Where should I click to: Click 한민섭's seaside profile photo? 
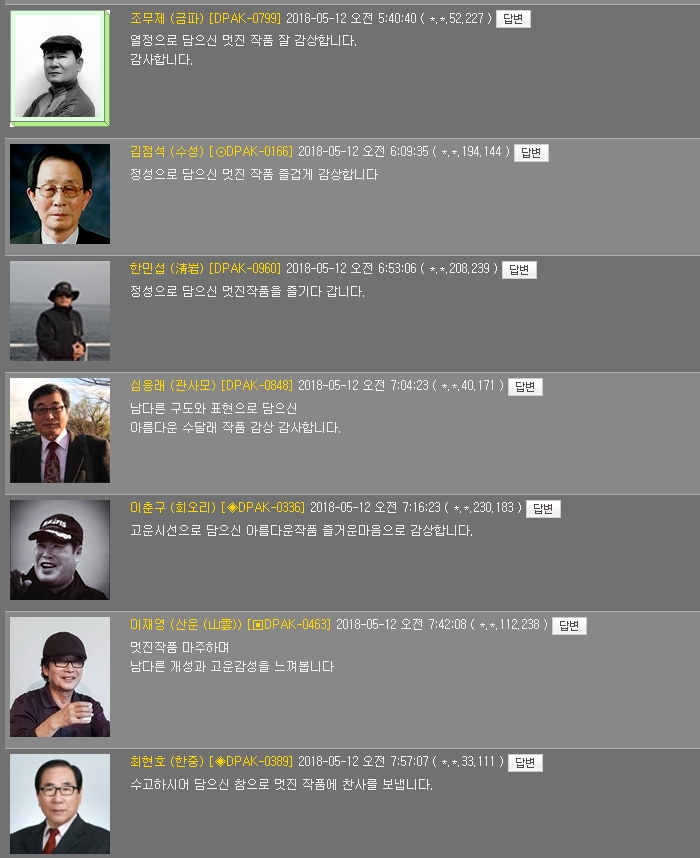click(x=60, y=311)
